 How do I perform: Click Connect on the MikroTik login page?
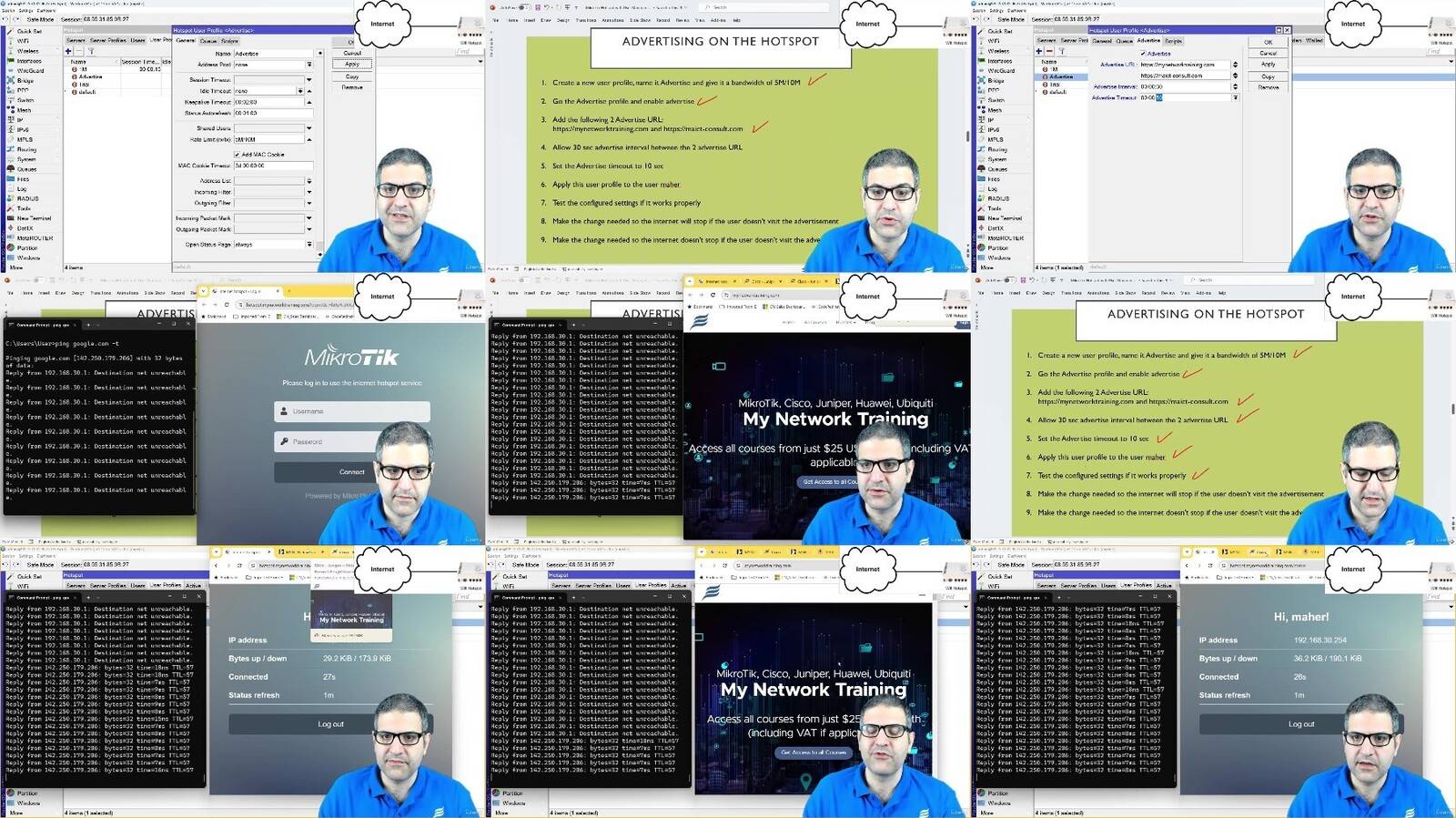pos(352,472)
